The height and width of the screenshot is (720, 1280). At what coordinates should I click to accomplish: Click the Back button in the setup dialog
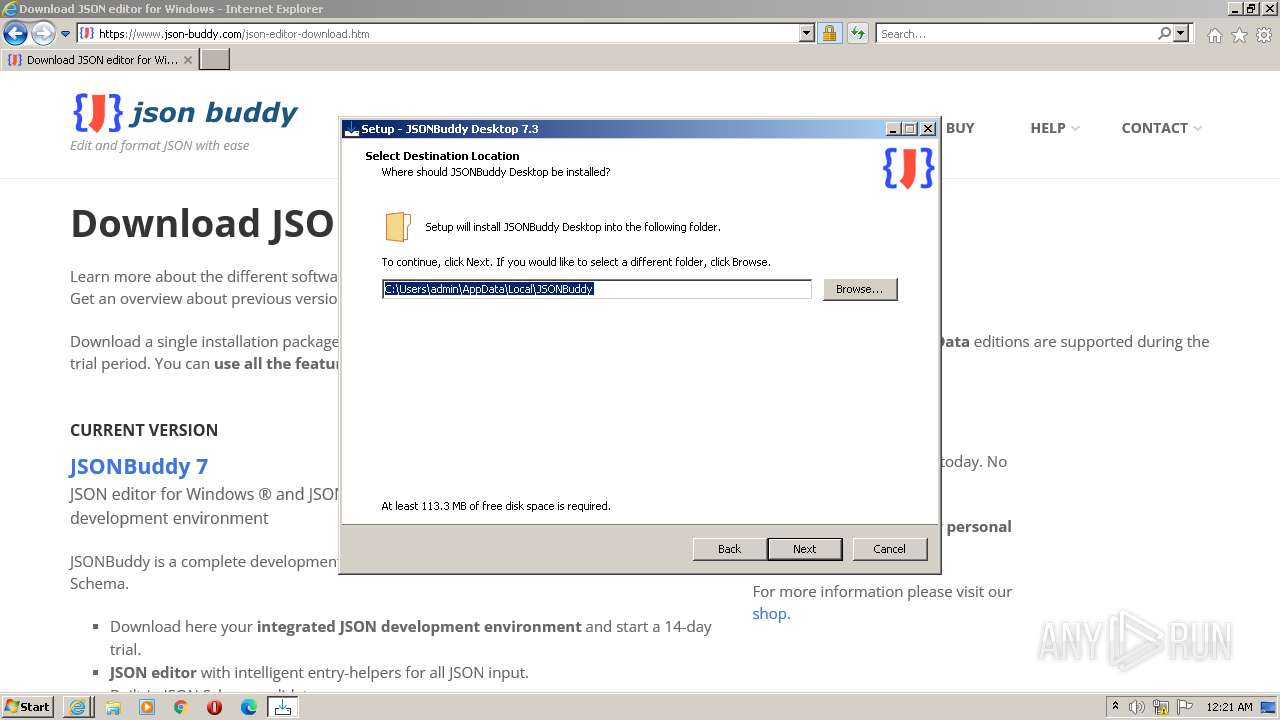[729, 549]
